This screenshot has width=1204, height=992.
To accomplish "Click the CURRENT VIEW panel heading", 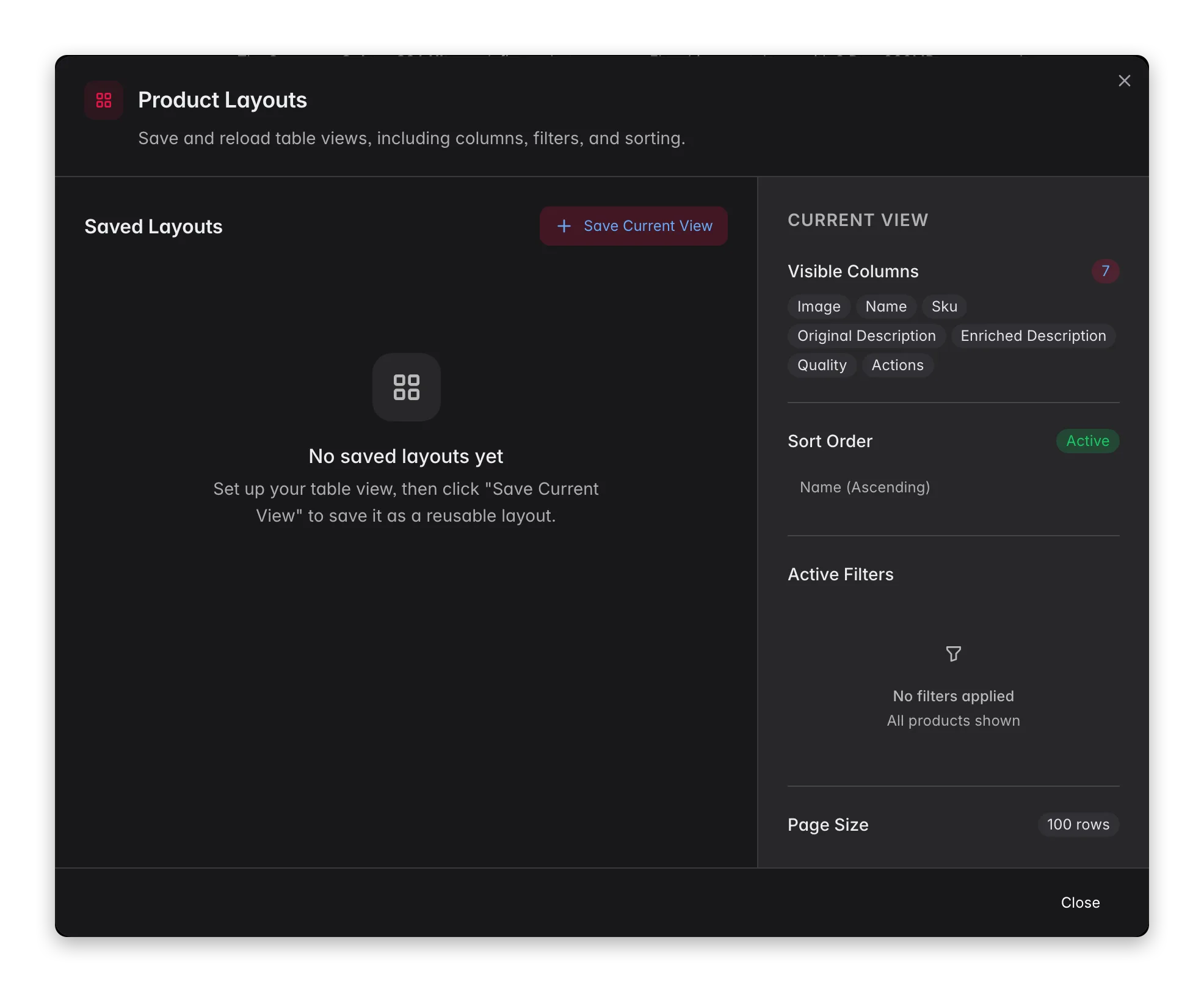I will (x=858, y=220).
